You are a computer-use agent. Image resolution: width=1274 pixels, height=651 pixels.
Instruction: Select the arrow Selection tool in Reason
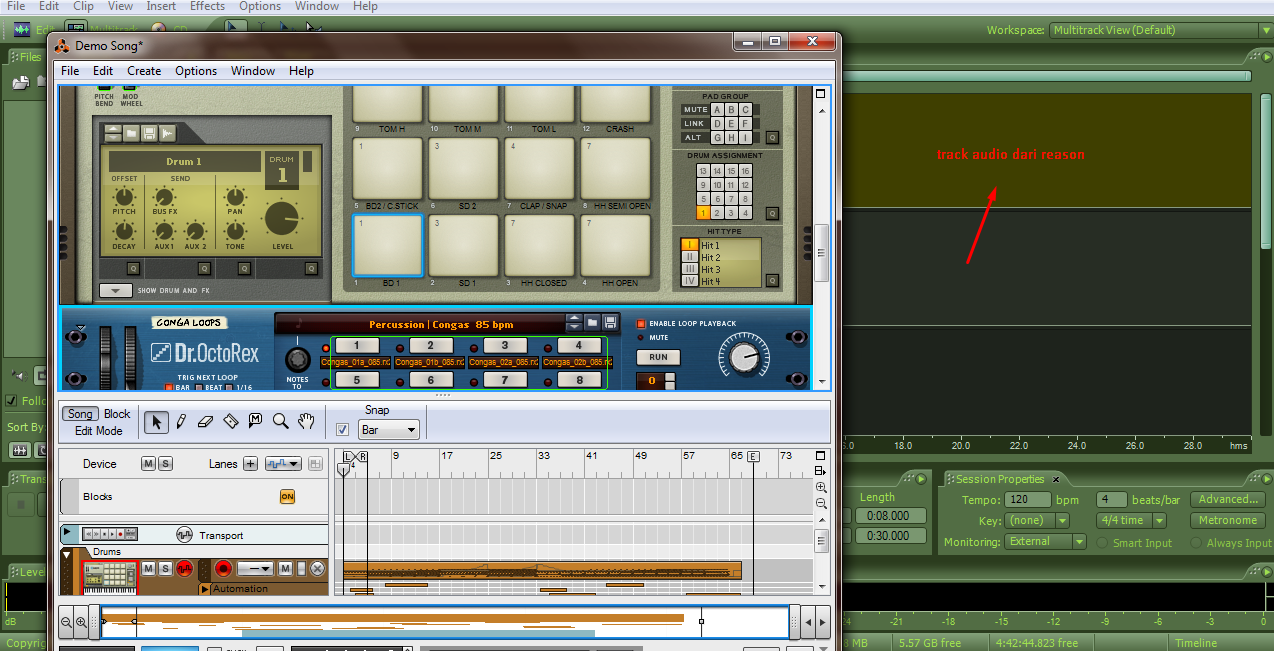[156, 422]
